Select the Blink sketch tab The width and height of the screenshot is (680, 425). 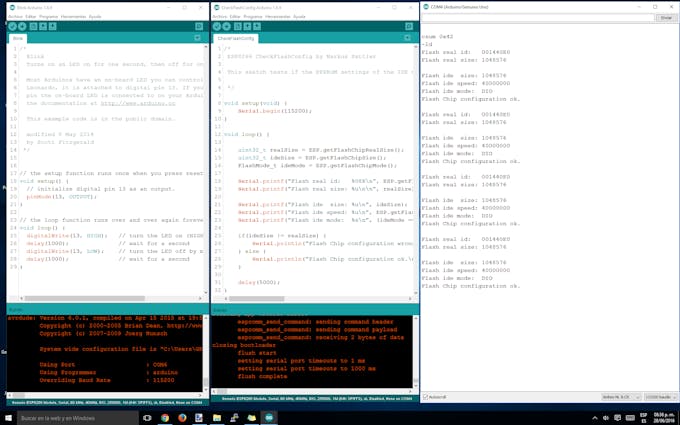point(18,38)
